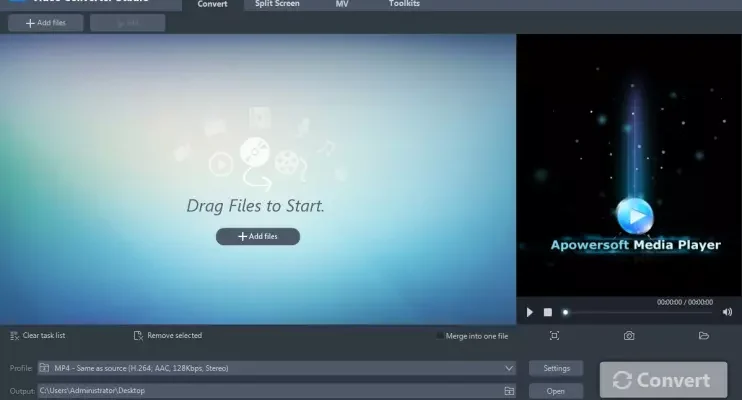Clear task list
This screenshot has width=742, height=400.
[38, 336]
